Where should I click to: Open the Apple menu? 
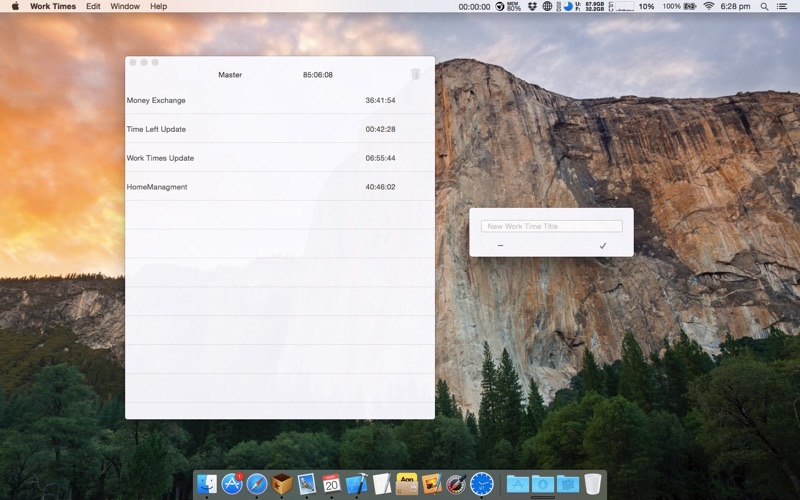[x=15, y=6]
